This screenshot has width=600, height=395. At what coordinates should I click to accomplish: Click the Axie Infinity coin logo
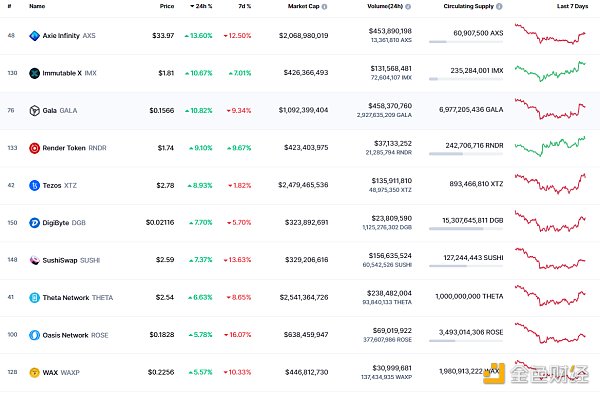[x=34, y=36]
